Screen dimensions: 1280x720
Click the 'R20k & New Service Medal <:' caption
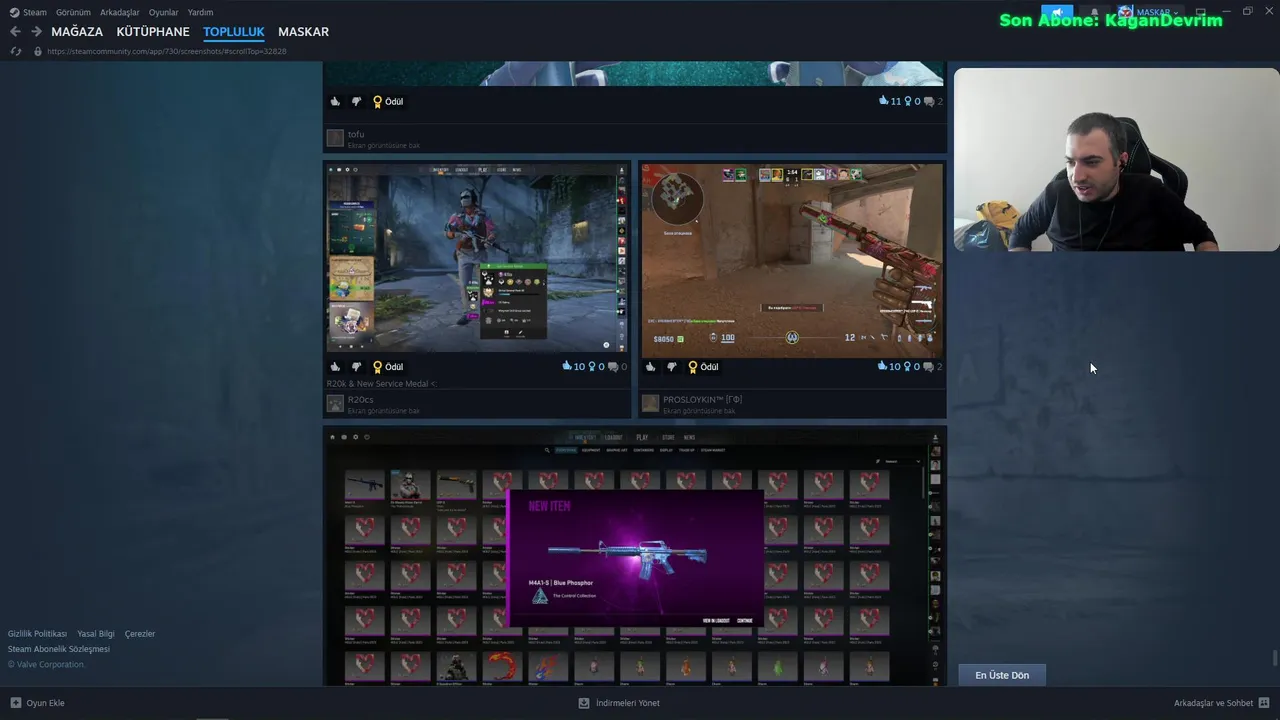click(x=381, y=384)
